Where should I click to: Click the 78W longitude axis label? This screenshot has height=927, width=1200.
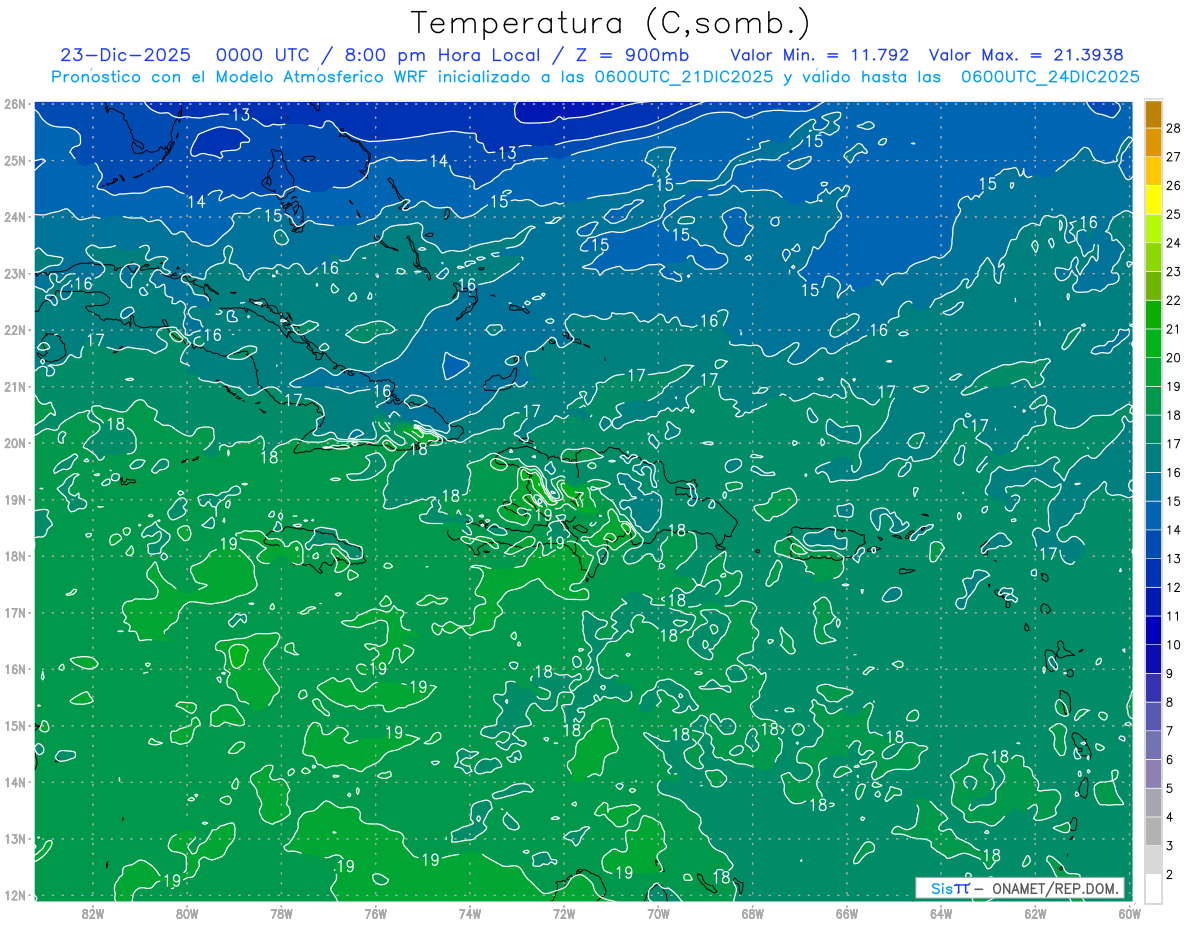click(281, 913)
